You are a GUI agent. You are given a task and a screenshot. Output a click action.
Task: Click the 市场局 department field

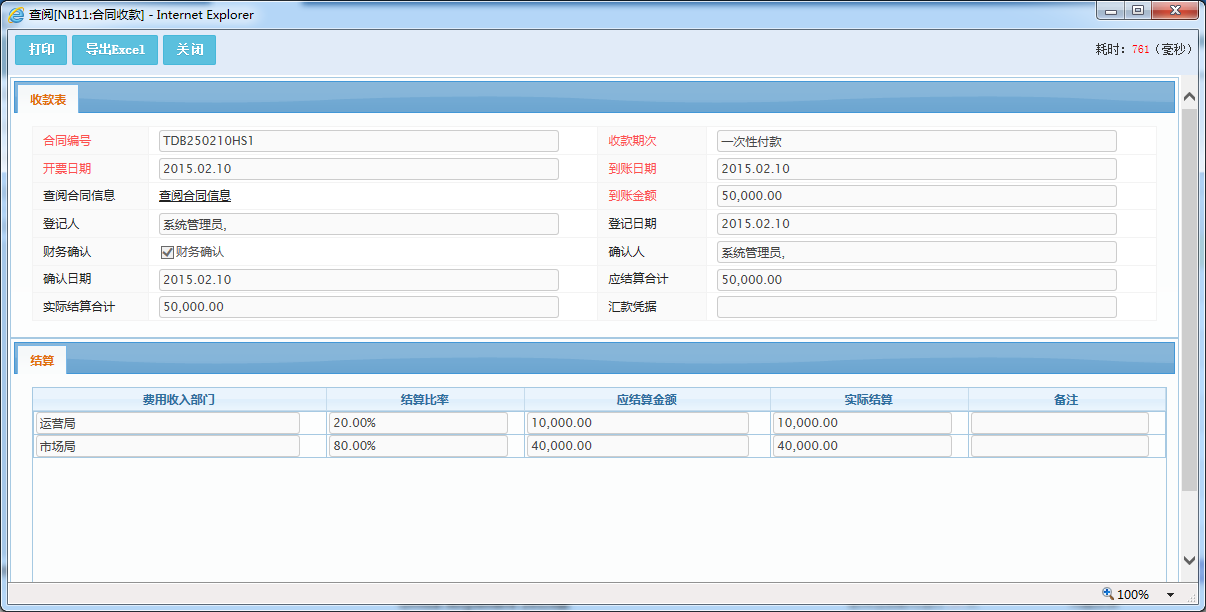click(x=167, y=446)
